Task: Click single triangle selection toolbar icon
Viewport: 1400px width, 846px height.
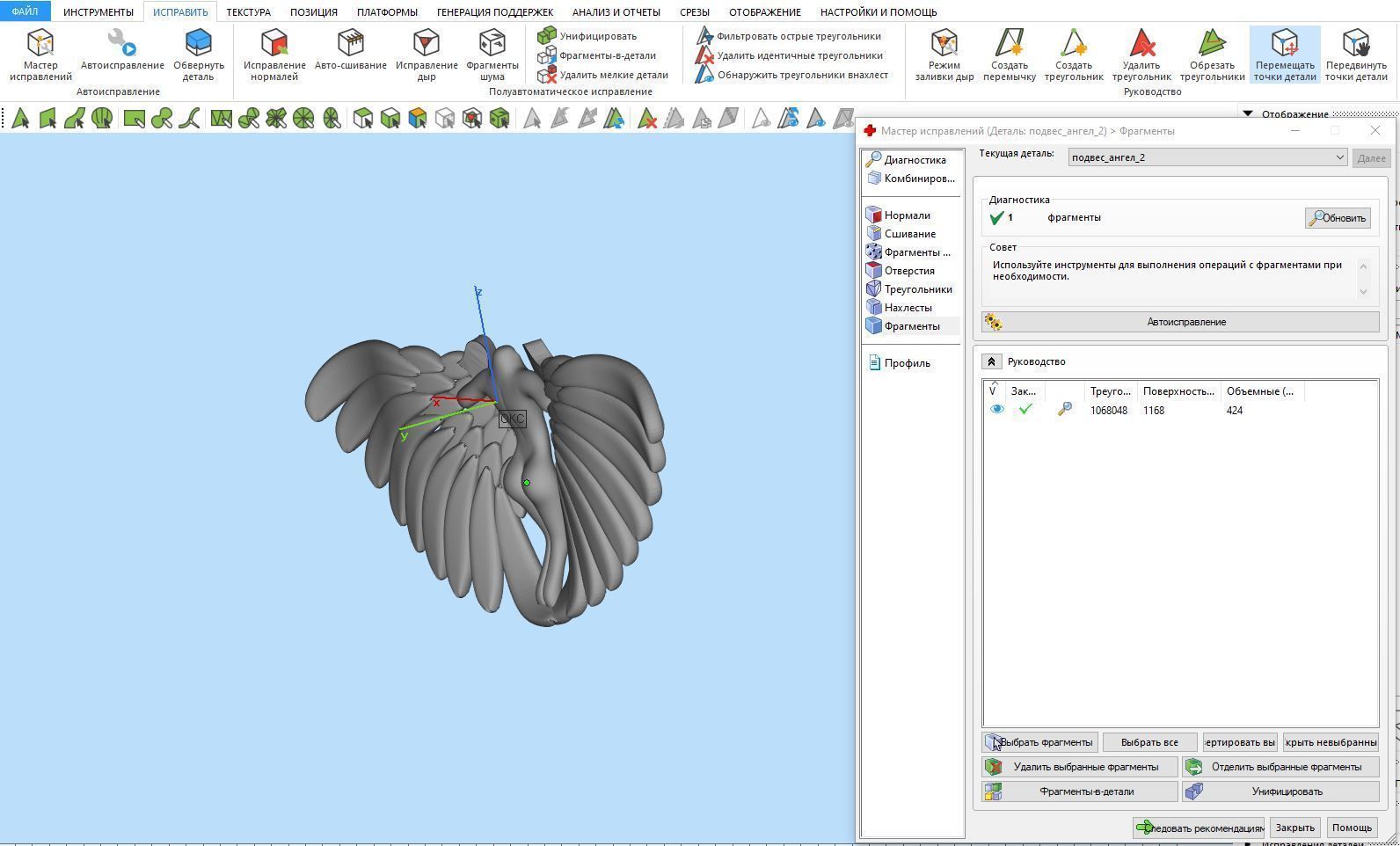Action: coord(20,118)
